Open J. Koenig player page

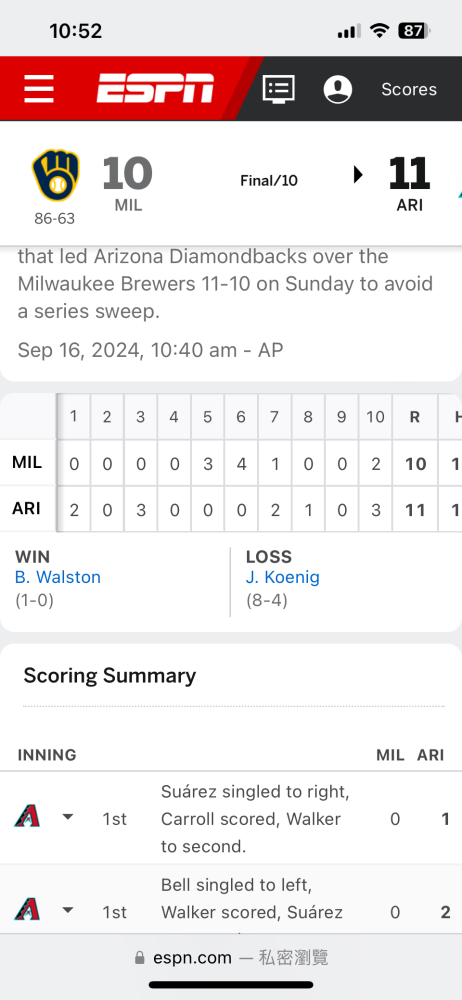(x=283, y=577)
